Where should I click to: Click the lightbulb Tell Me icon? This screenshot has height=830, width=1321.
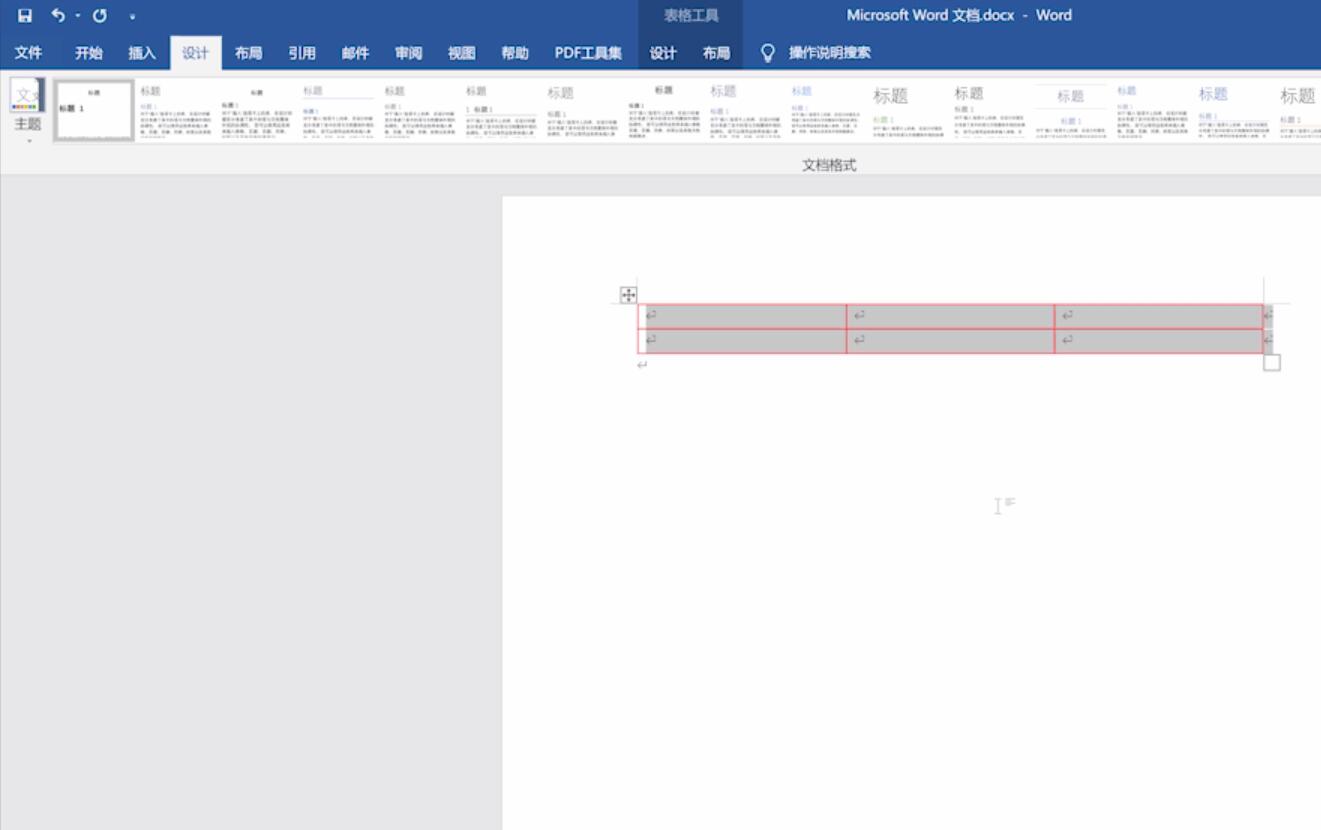pyautogui.click(x=767, y=53)
